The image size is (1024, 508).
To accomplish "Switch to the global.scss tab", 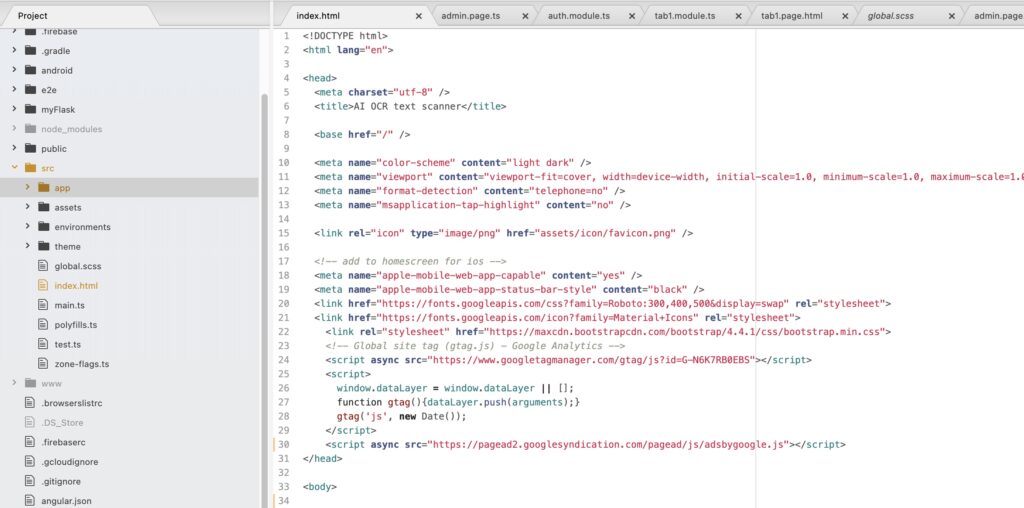I will pos(909,16).
